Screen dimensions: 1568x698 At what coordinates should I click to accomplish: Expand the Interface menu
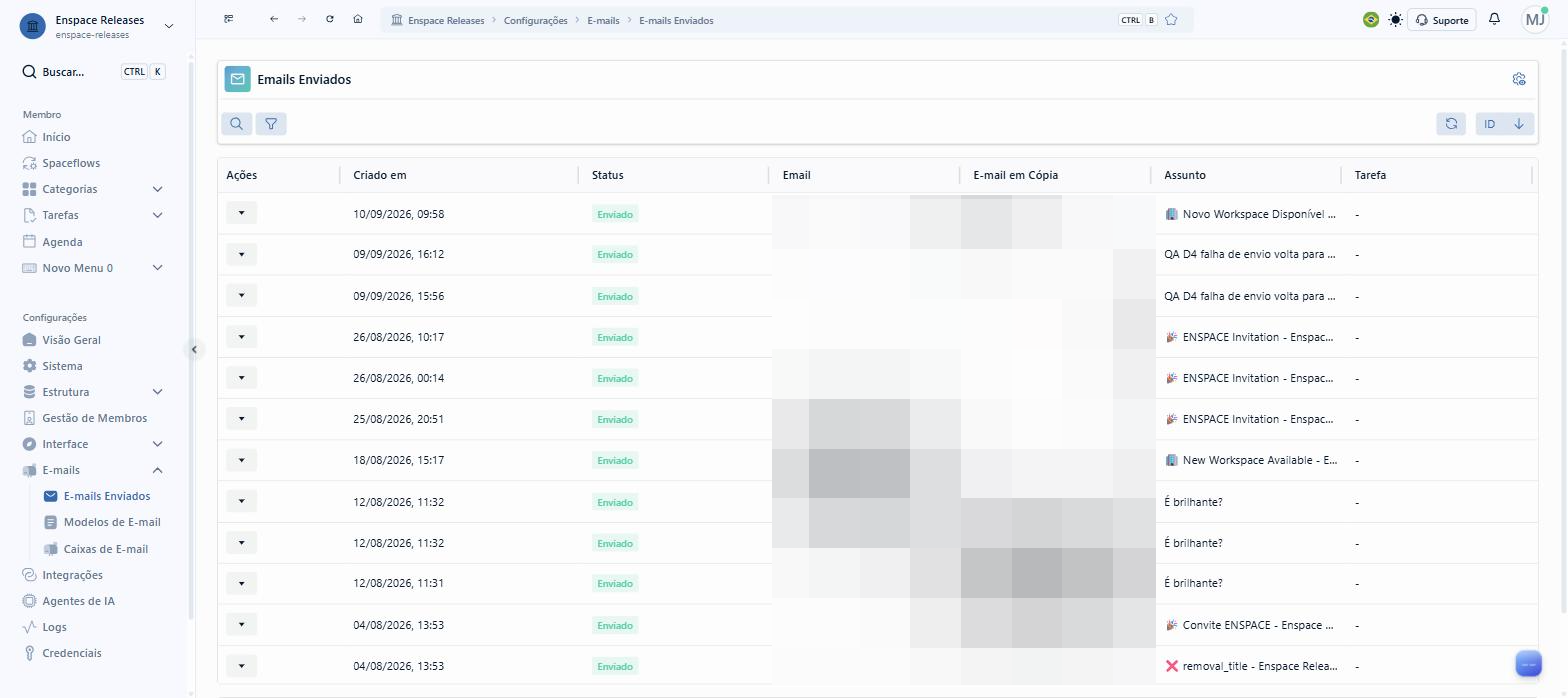(x=93, y=444)
